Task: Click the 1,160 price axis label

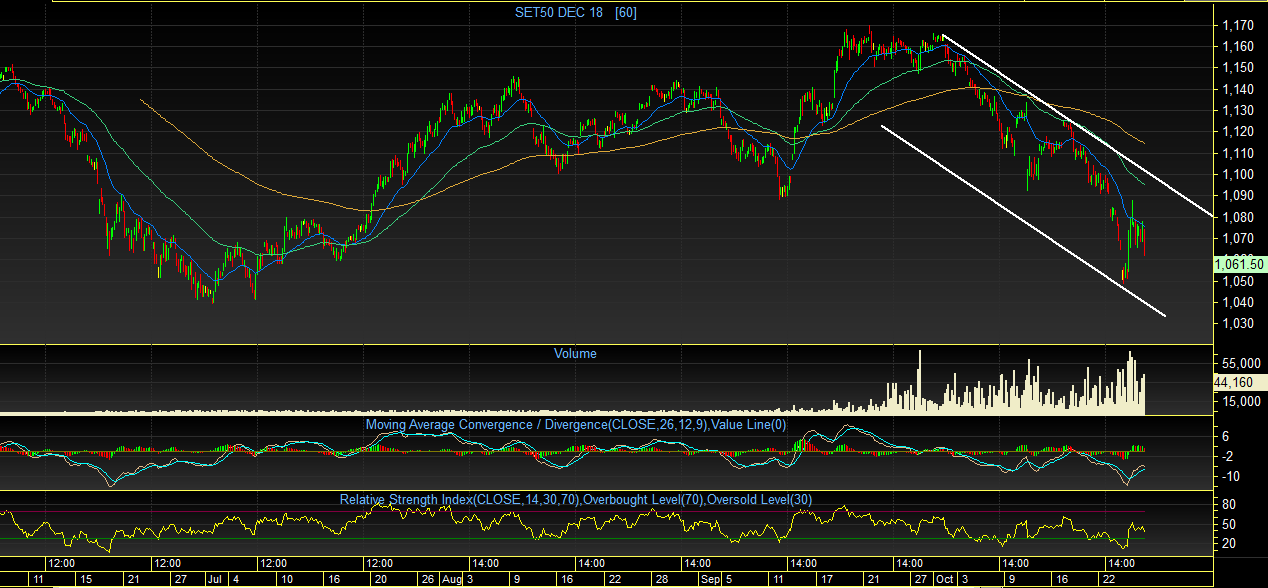Action: point(1237,46)
